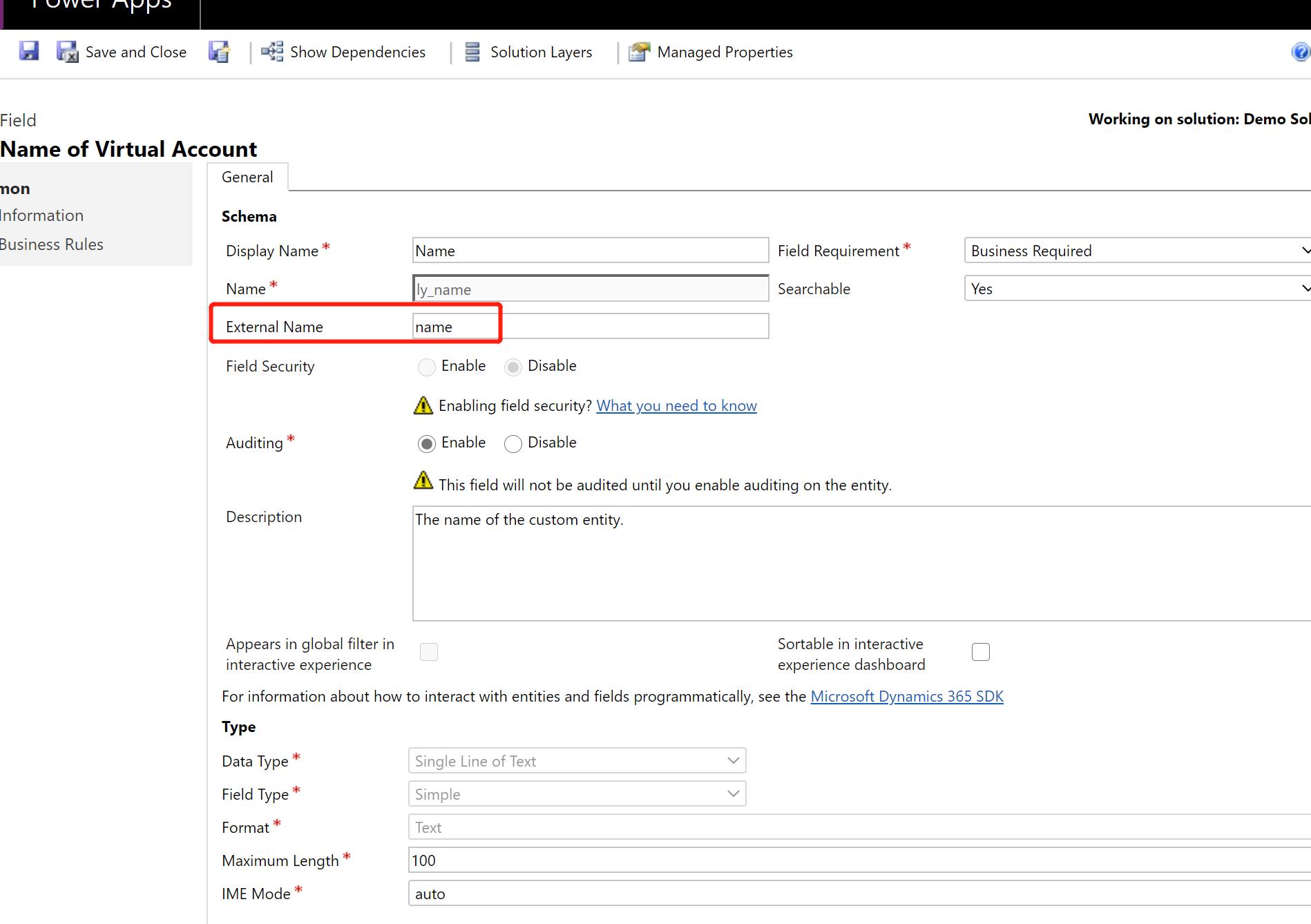Open the Field Type dropdown

click(x=577, y=793)
